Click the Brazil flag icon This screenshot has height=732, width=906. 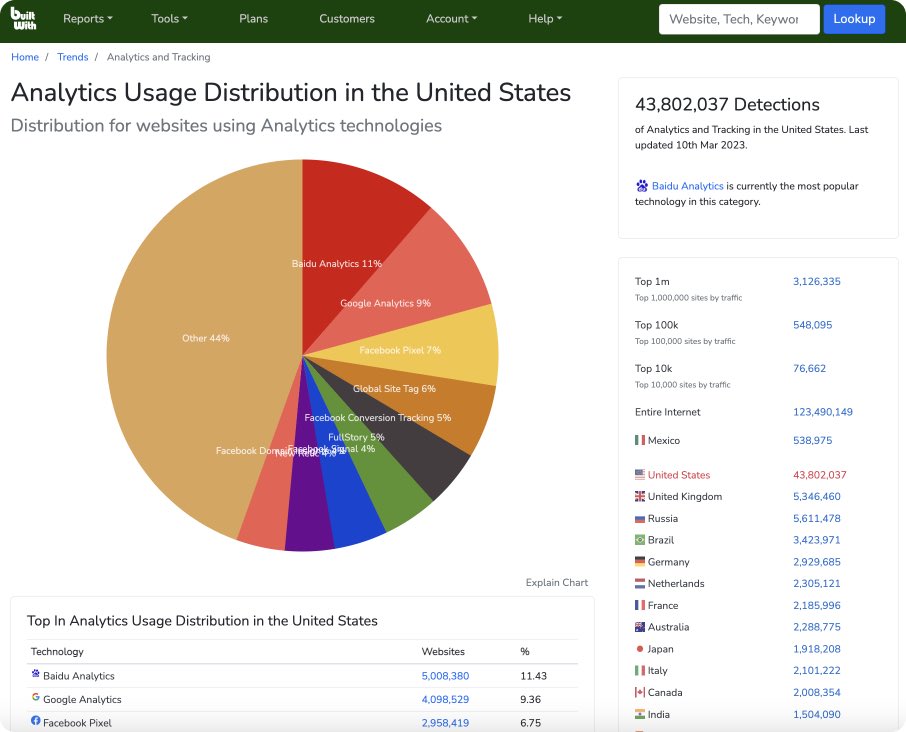(640, 540)
